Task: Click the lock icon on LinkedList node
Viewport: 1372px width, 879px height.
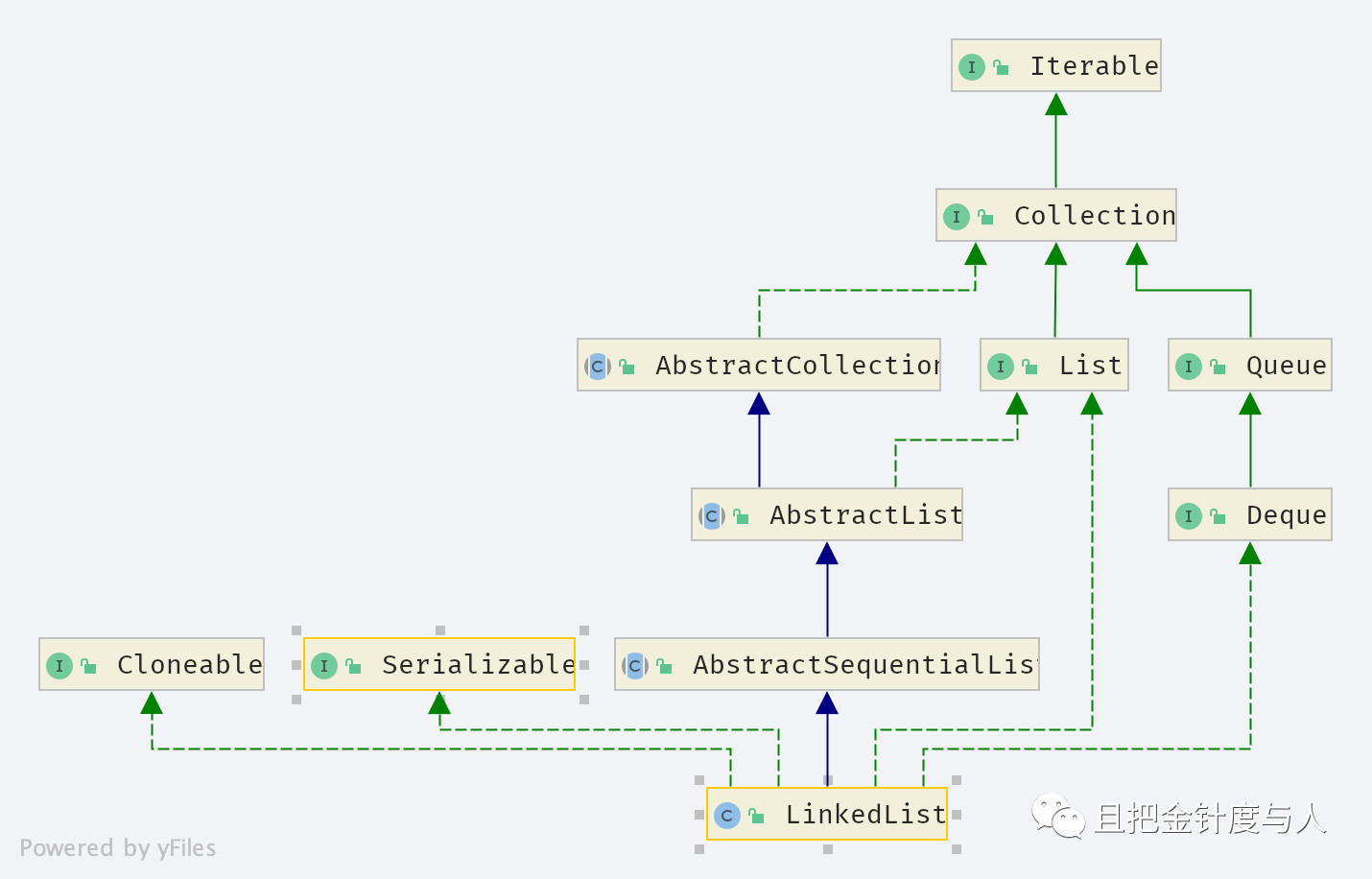Action: pos(756,816)
